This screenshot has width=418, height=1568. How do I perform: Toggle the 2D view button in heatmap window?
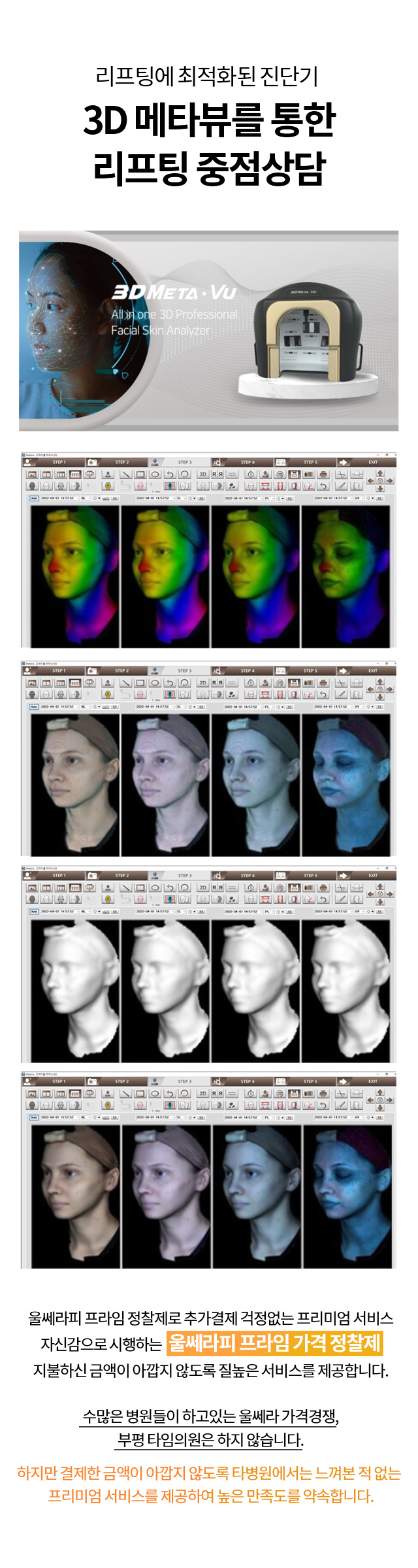click(x=202, y=474)
